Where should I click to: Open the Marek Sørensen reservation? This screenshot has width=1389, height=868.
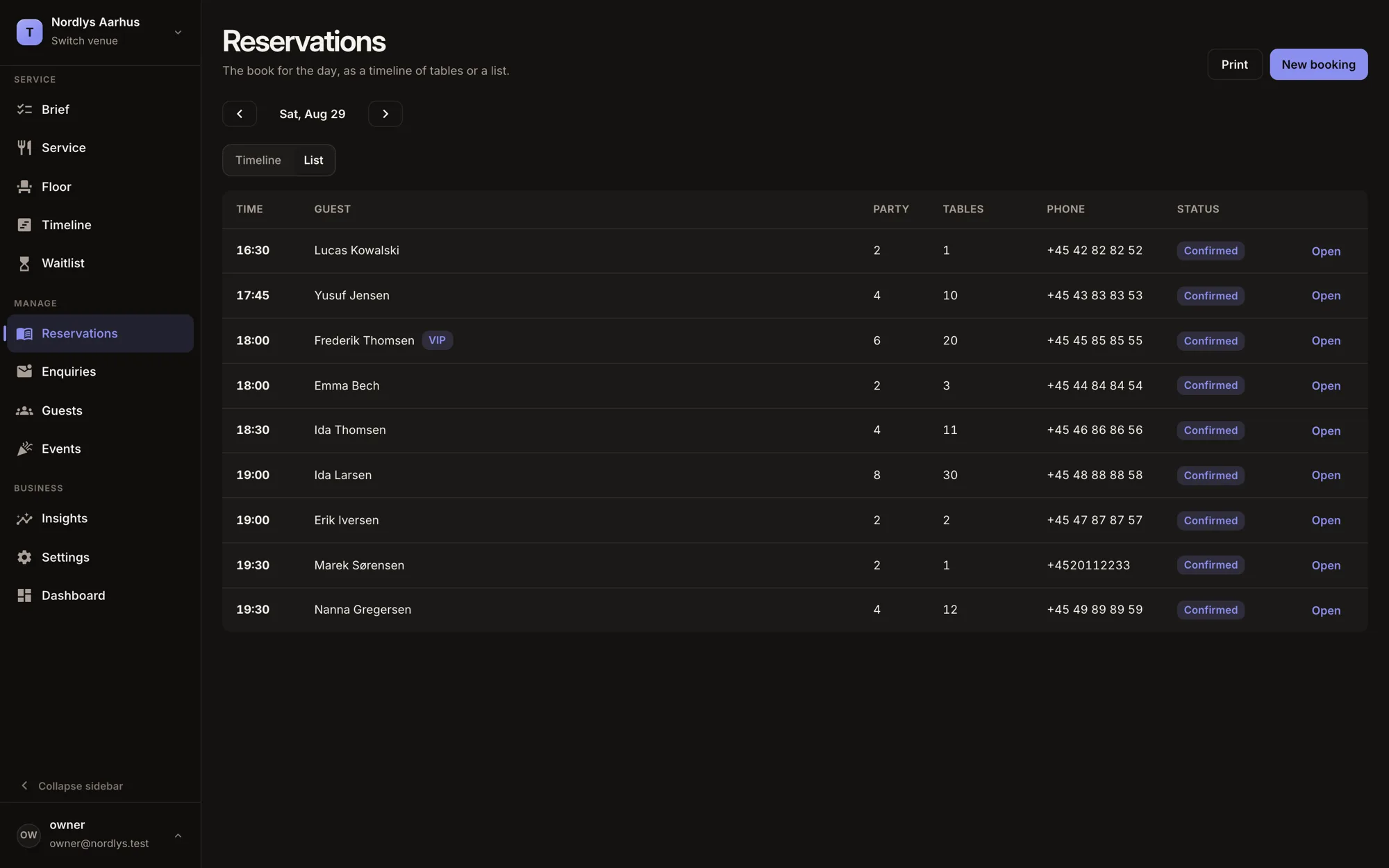1326,565
